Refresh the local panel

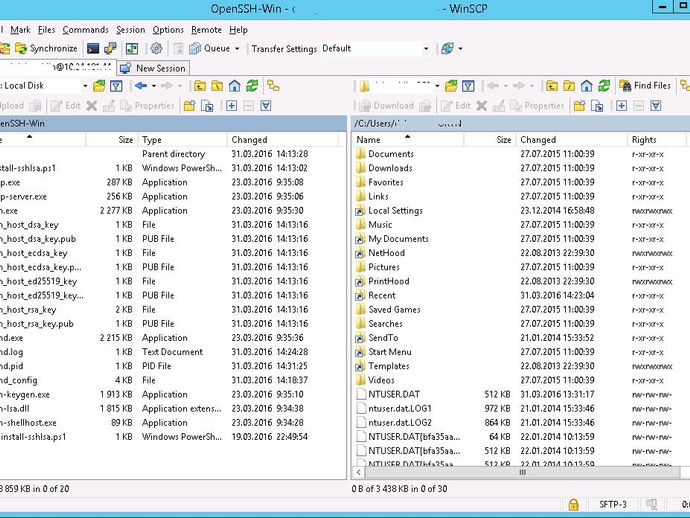[252, 86]
